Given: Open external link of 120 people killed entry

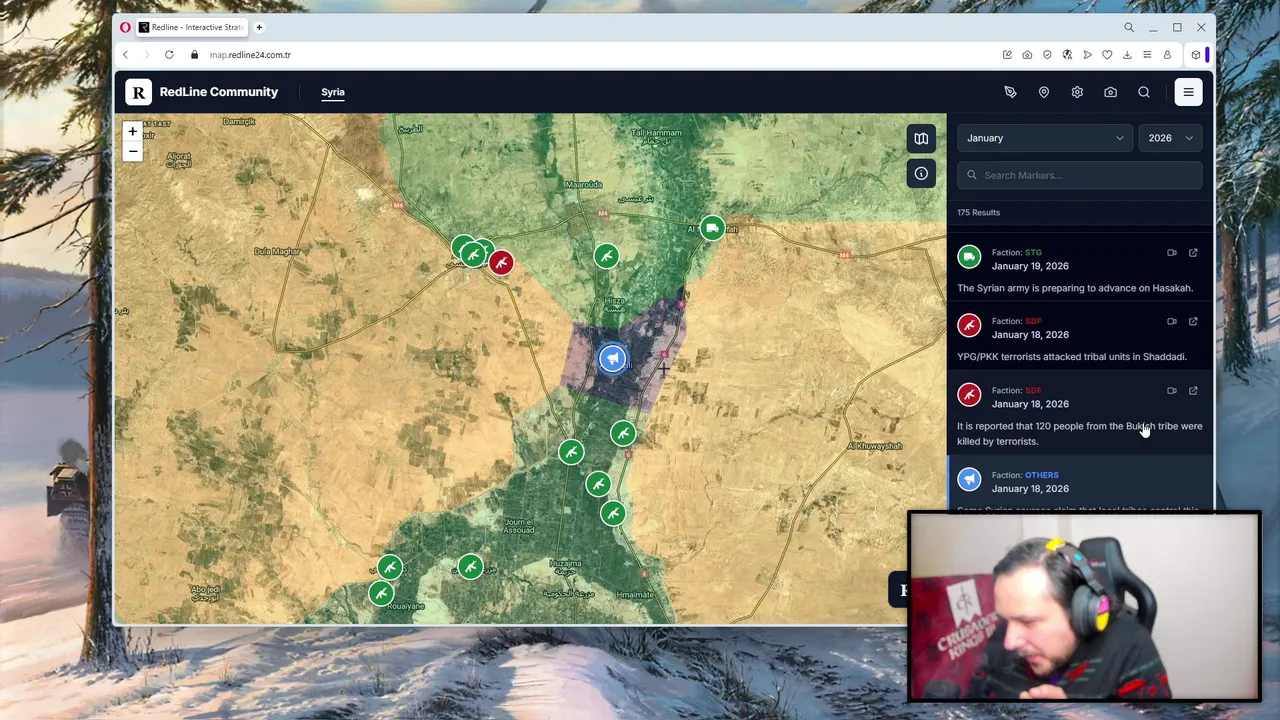Looking at the screenshot, I should (x=1193, y=391).
